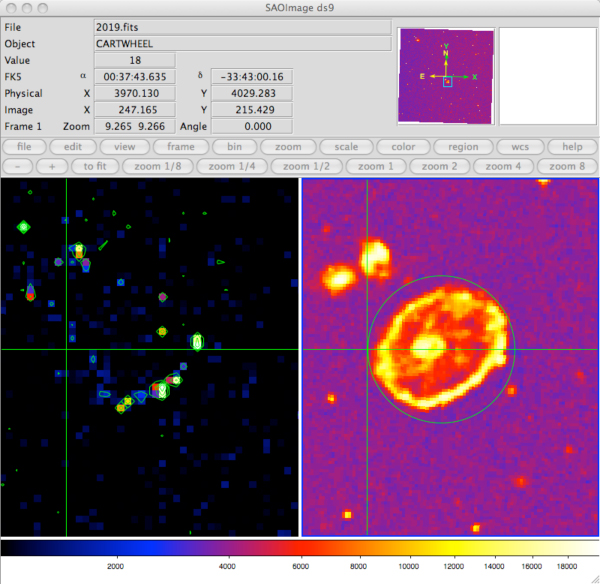
Task: Open the edit menu button
Action: point(73,147)
